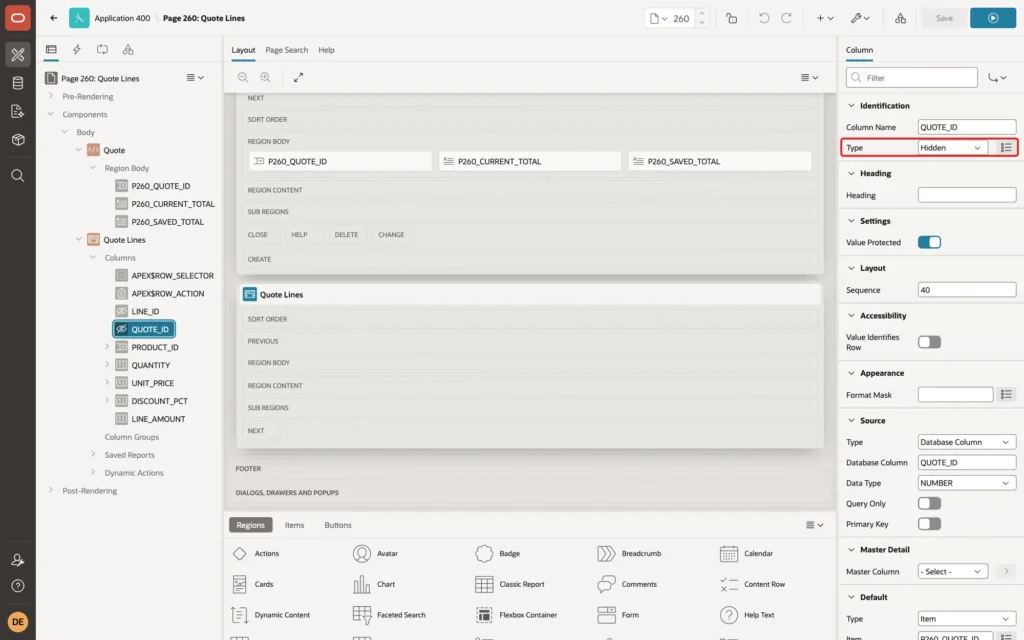The width and height of the screenshot is (1024, 640).
Task: Open the Help tab
Action: coord(326,50)
